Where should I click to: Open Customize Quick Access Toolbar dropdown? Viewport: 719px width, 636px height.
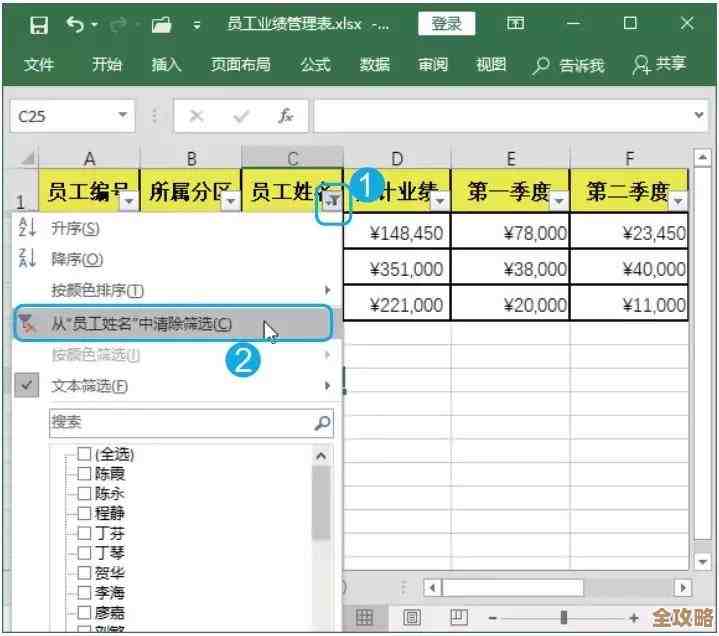pyautogui.click(x=196, y=25)
